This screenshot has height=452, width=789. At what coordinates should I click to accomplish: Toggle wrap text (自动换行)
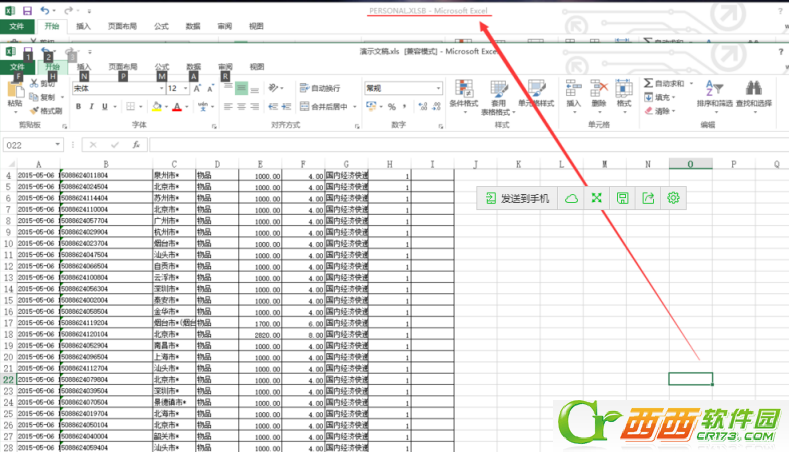pyautogui.click(x=318, y=88)
